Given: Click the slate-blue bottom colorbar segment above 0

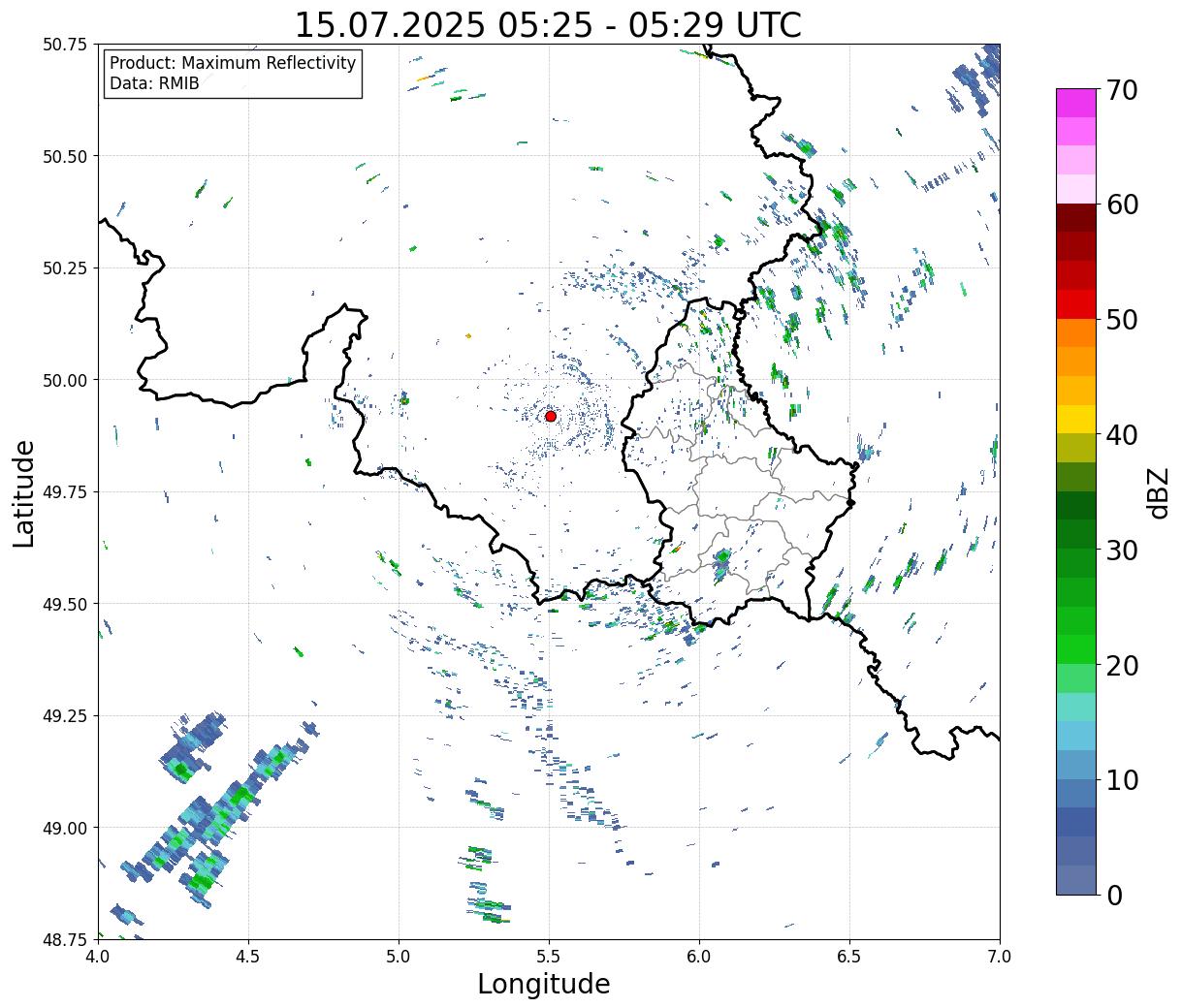Looking at the screenshot, I should pyautogui.click(x=1076, y=879).
